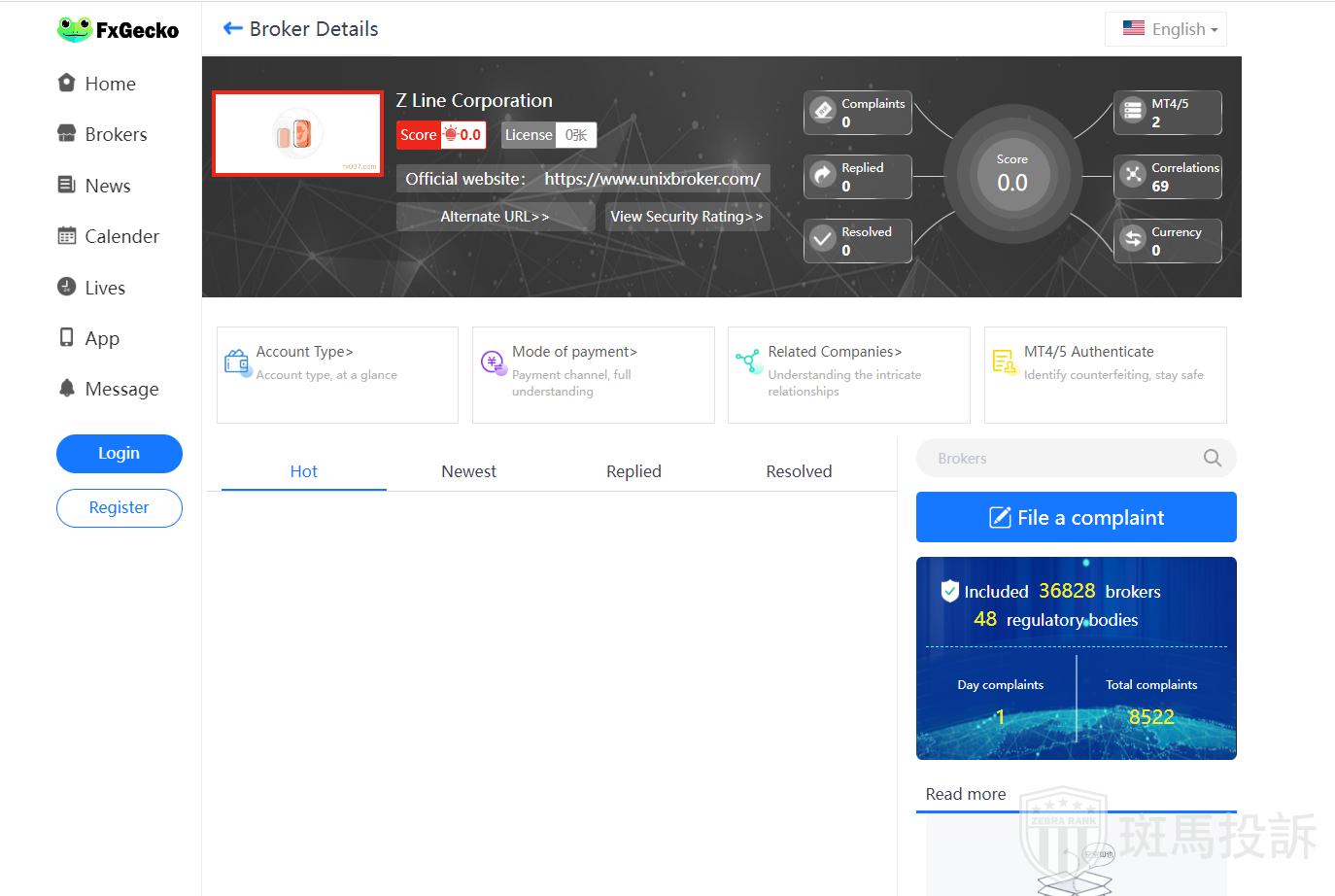The width and height of the screenshot is (1335, 896).
Task: Click the Resolved checkmark icon
Action: 824,239
